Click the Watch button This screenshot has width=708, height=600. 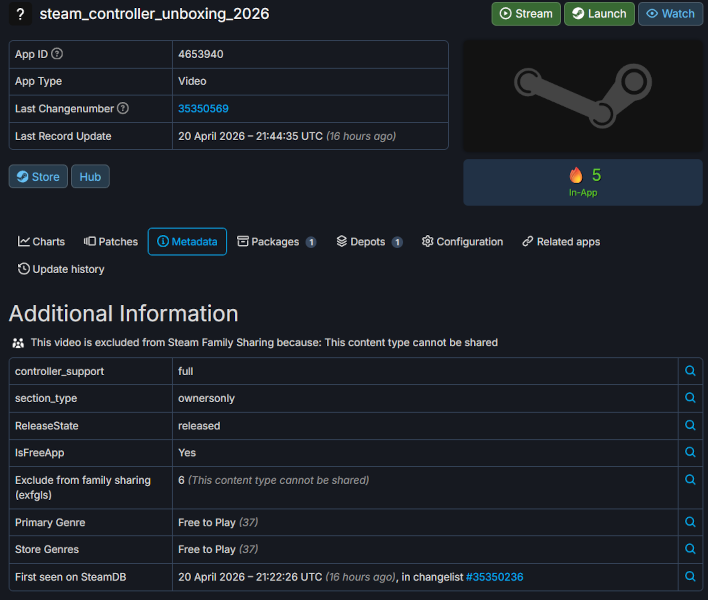[x=670, y=14]
